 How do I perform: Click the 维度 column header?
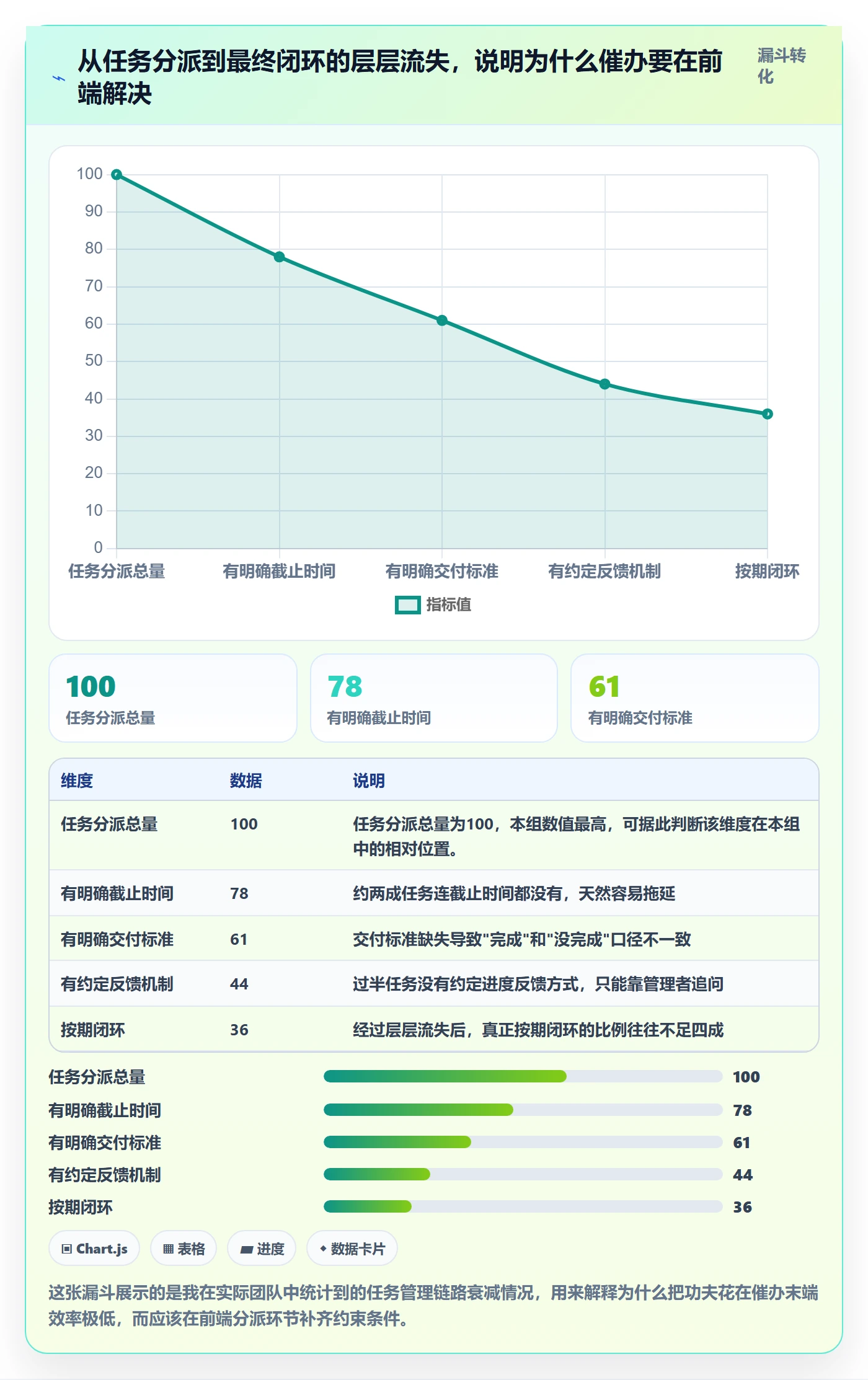(77, 781)
